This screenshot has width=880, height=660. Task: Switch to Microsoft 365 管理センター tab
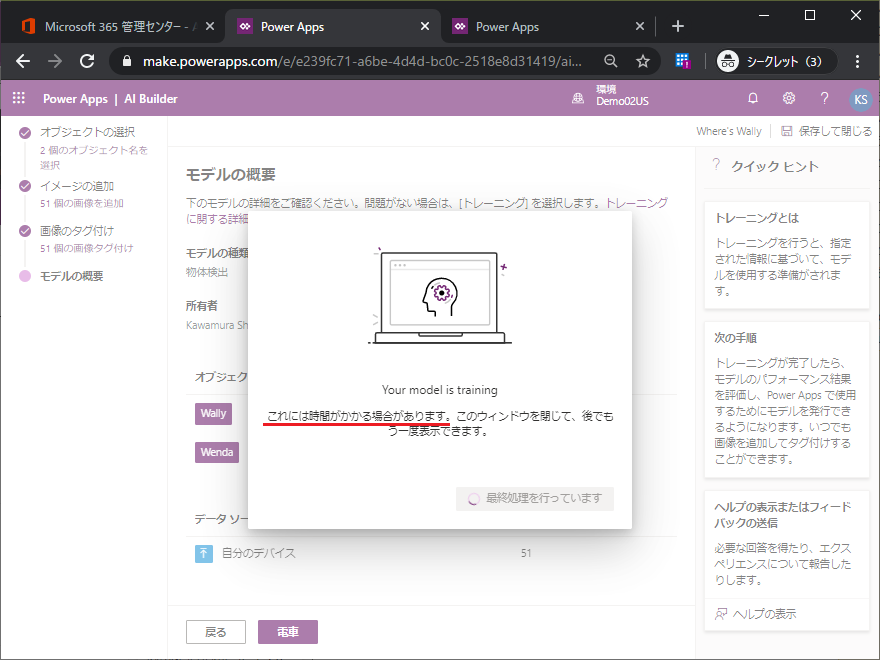(113, 26)
